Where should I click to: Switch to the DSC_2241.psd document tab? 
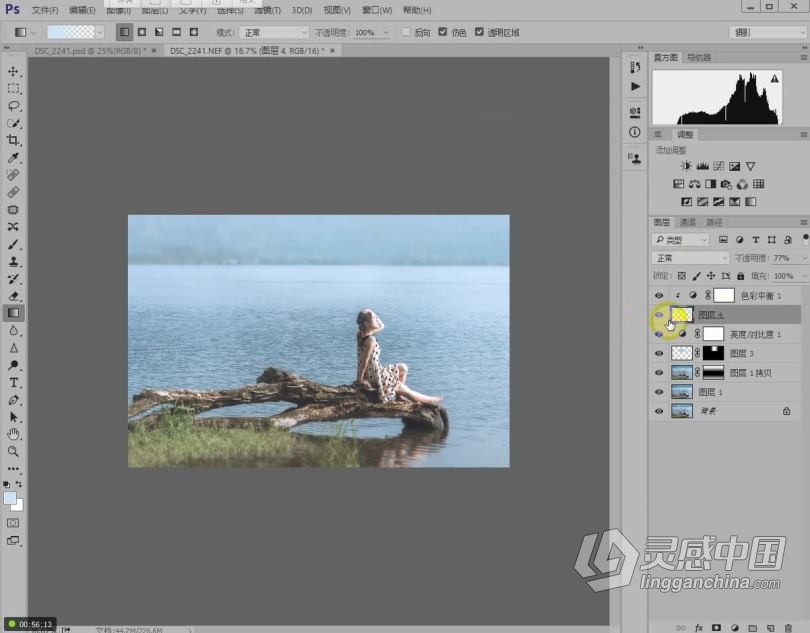(x=90, y=51)
